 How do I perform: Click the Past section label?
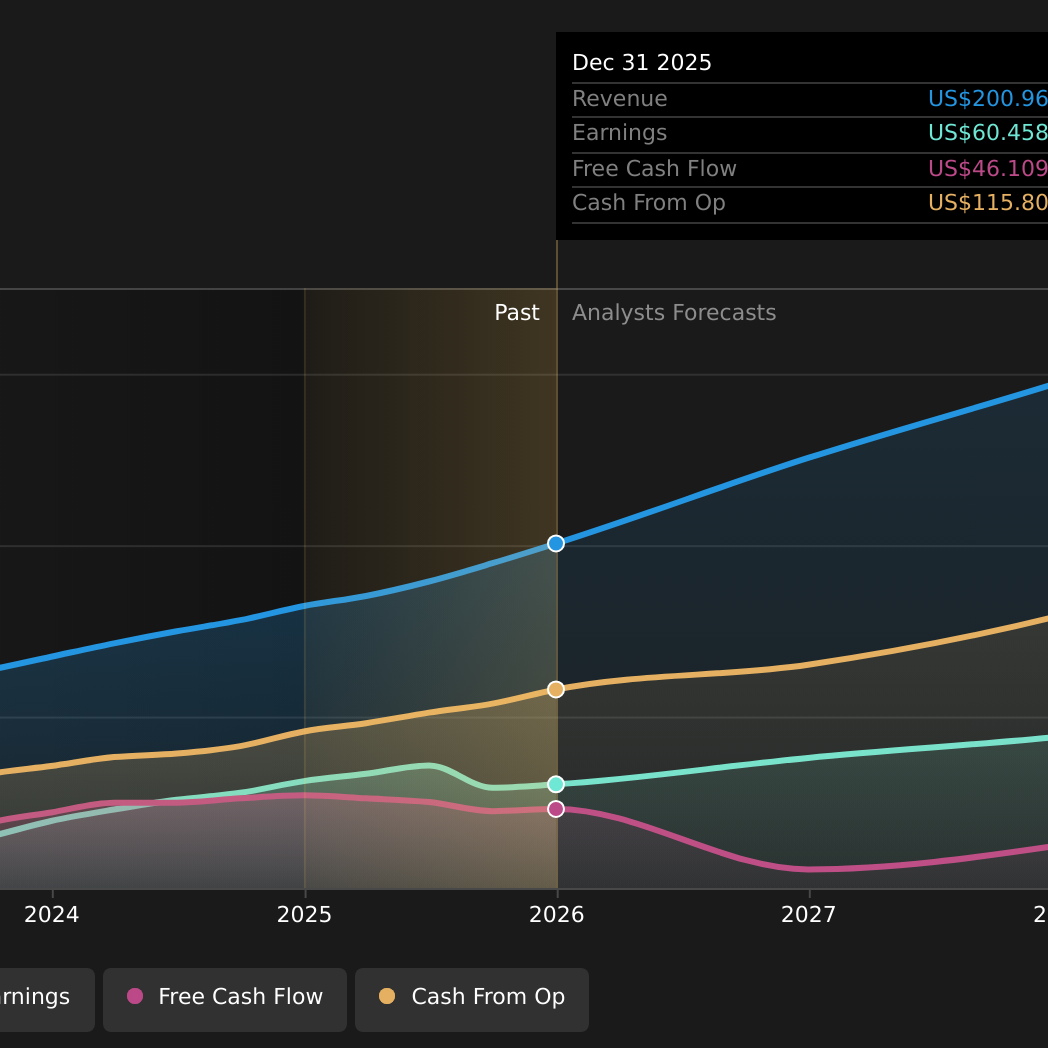[516, 313]
